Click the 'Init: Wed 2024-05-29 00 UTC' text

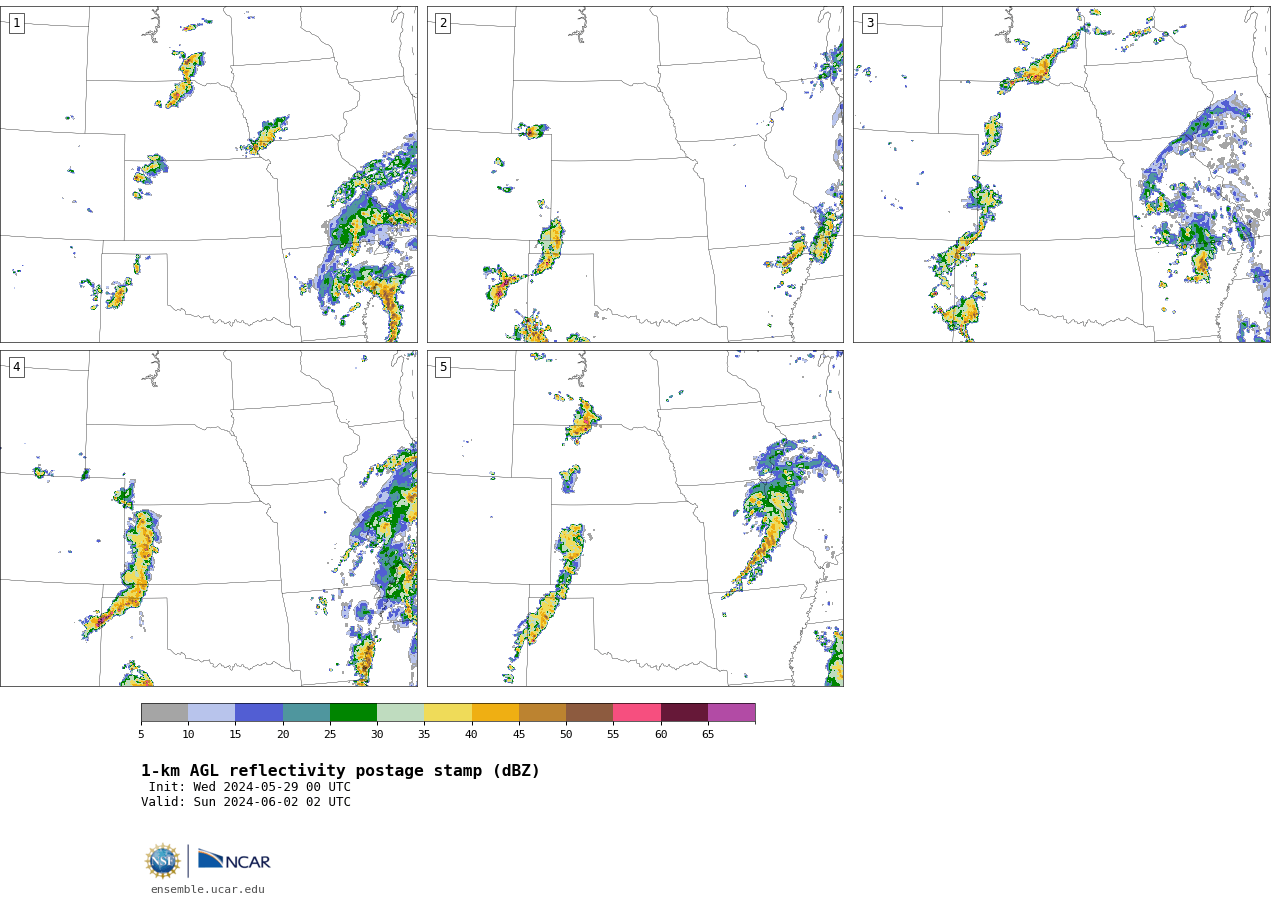pyautogui.click(x=250, y=787)
